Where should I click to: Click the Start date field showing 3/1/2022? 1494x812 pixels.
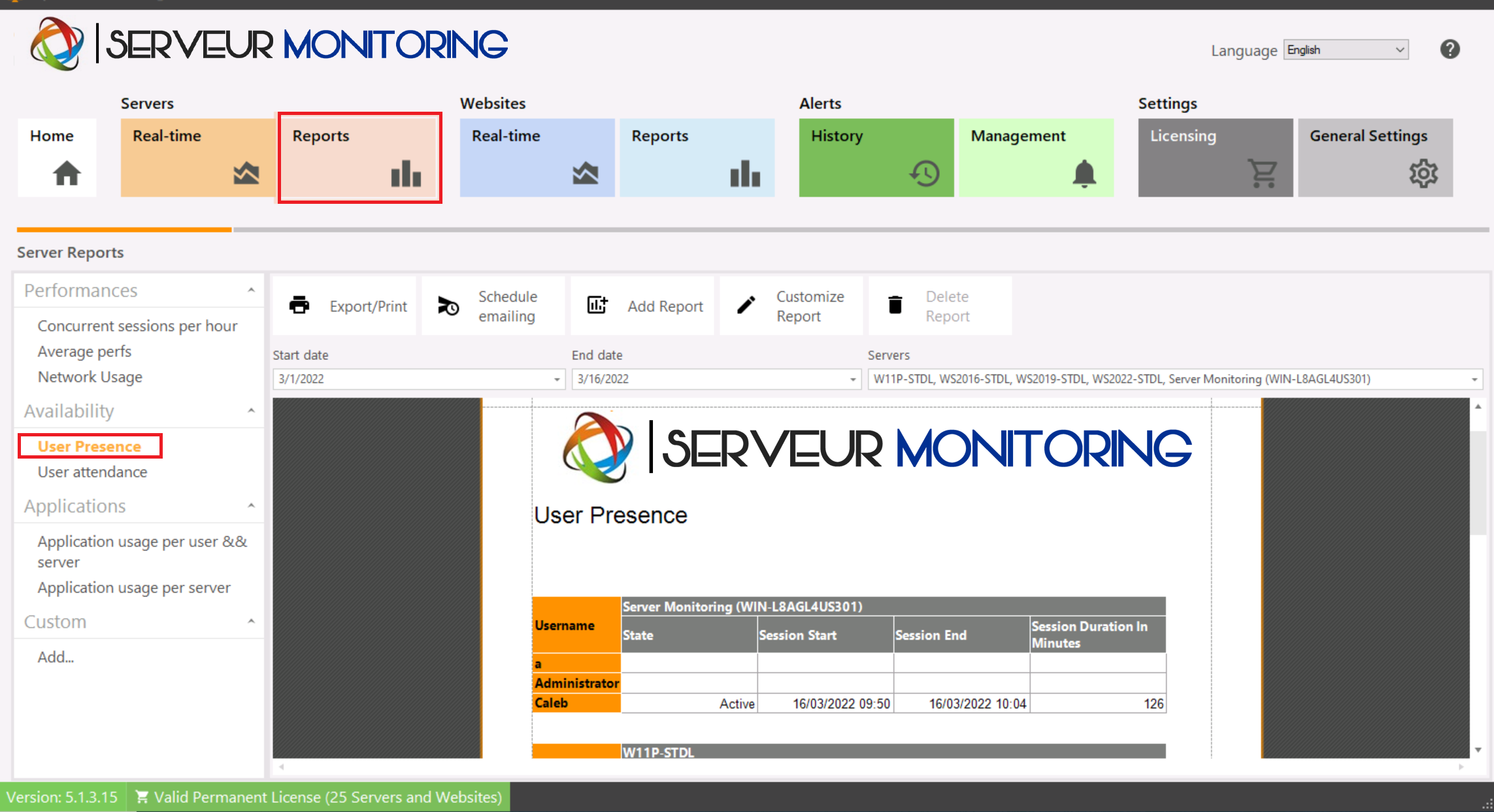click(x=419, y=379)
